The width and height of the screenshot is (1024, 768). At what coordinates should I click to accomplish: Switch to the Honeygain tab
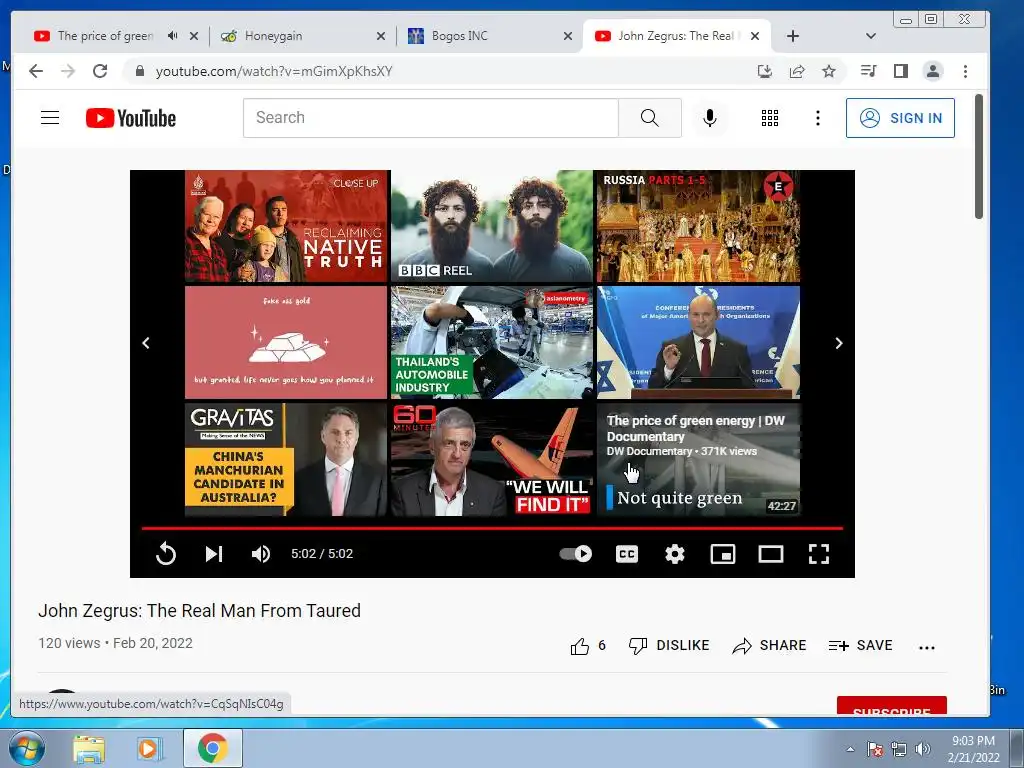point(295,36)
